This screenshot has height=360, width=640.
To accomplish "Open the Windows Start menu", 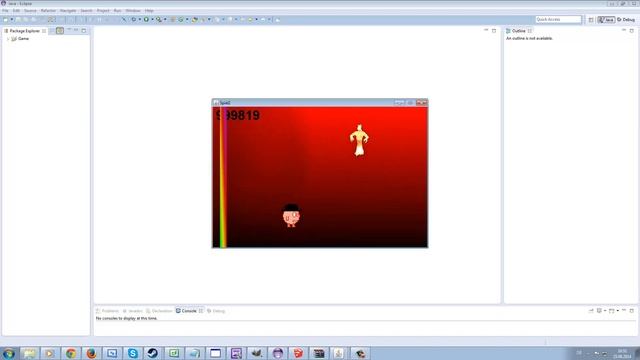I will pyautogui.click(x=9, y=353).
